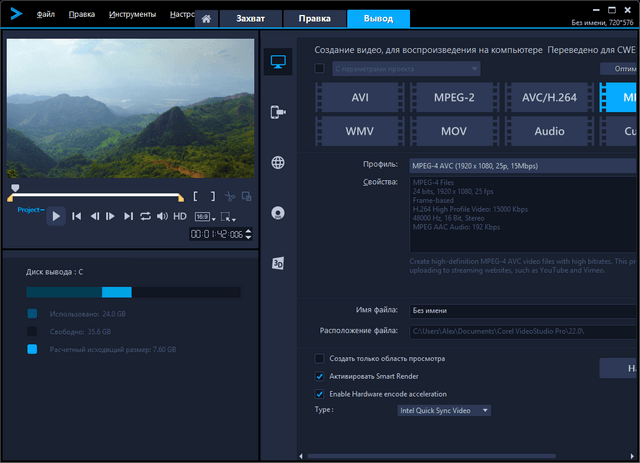Viewport: 640px width, 463px height.
Task: Open the 16:9 aspect ratio dropdown
Action: pyautogui.click(x=203, y=216)
